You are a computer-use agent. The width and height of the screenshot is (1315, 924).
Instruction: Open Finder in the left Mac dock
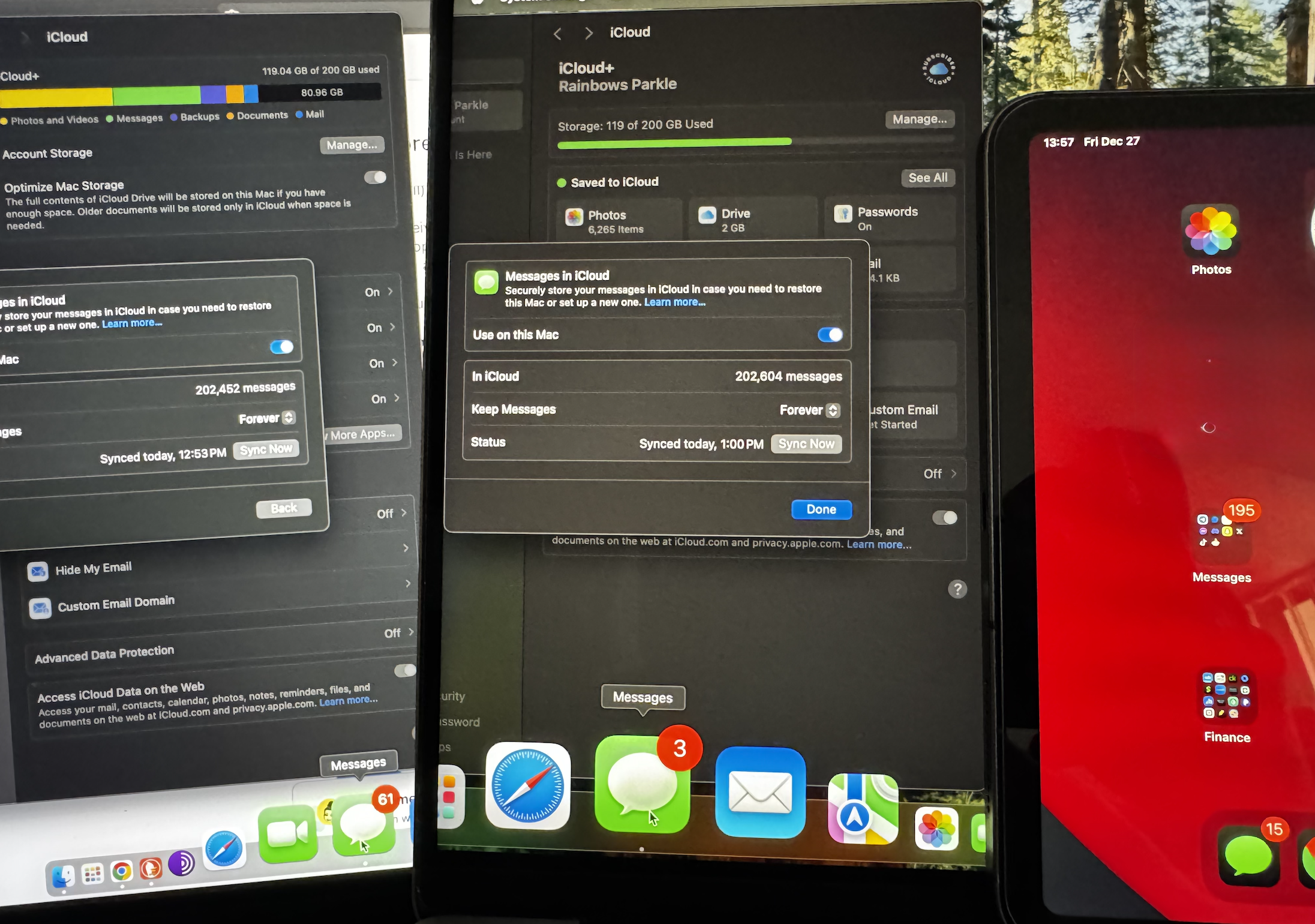coord(63,877)
